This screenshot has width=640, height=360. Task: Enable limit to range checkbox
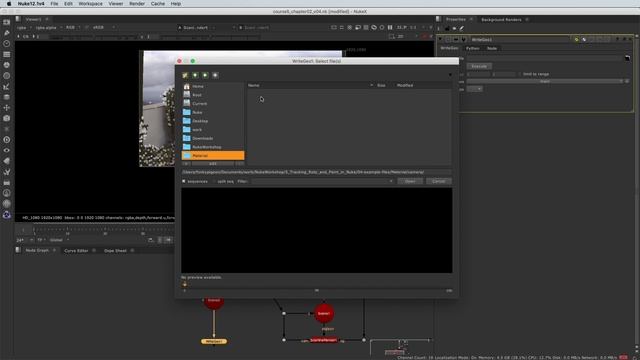pyautogui.click(x=519, y=74)
